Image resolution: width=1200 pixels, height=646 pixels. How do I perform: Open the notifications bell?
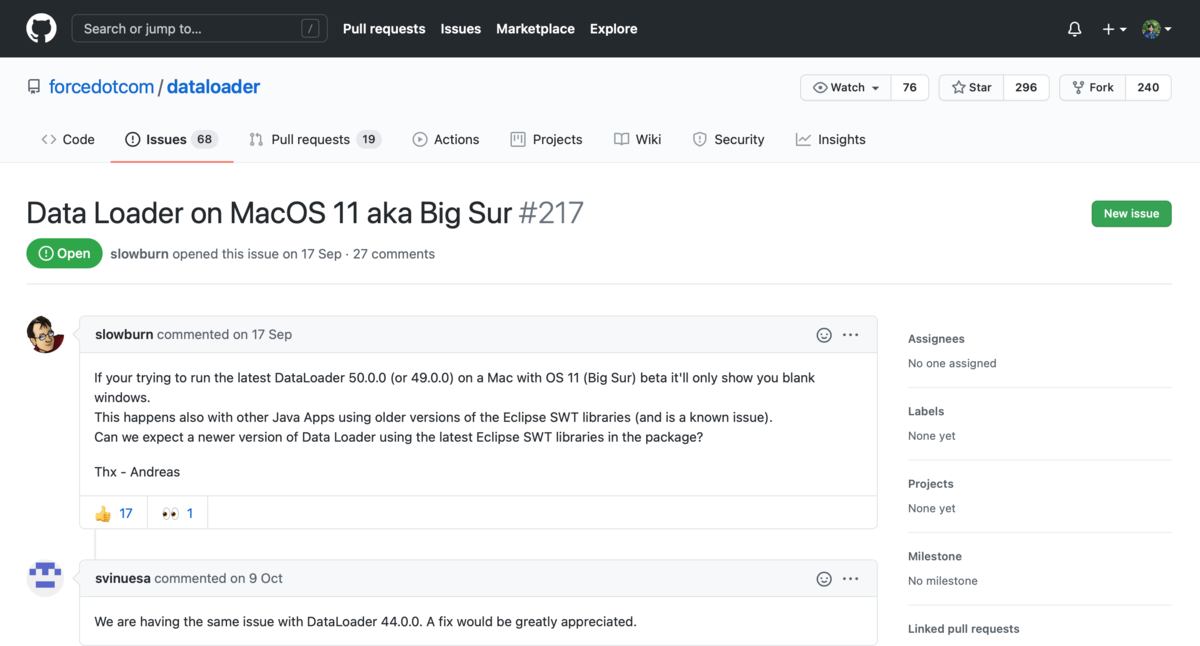(1074, 29)
